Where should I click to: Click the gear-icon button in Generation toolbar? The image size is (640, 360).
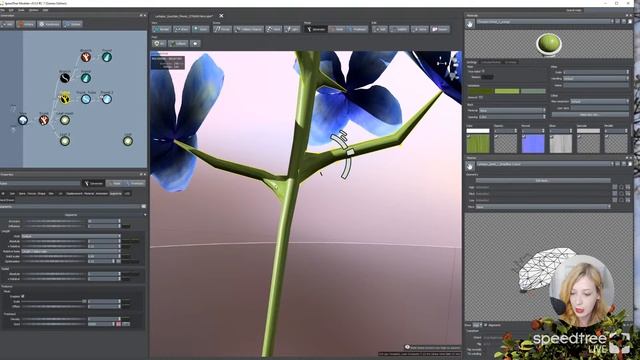pyautogui.click(x=49, y=24)
